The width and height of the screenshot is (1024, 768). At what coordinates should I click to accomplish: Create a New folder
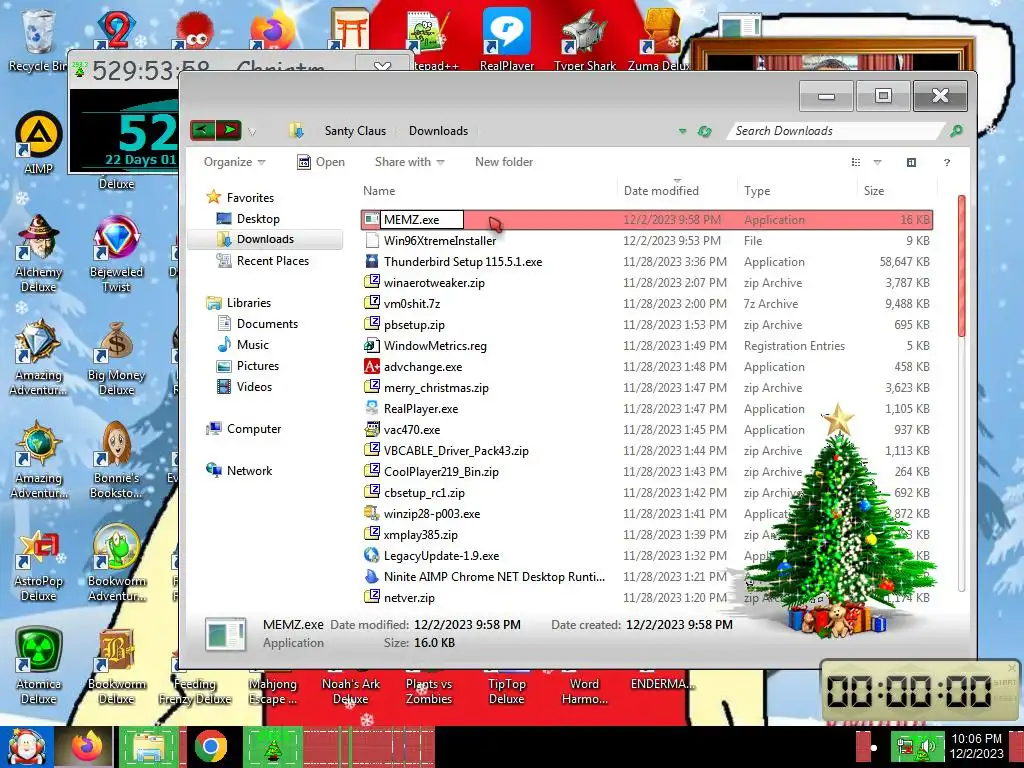[x=504, y=162]
